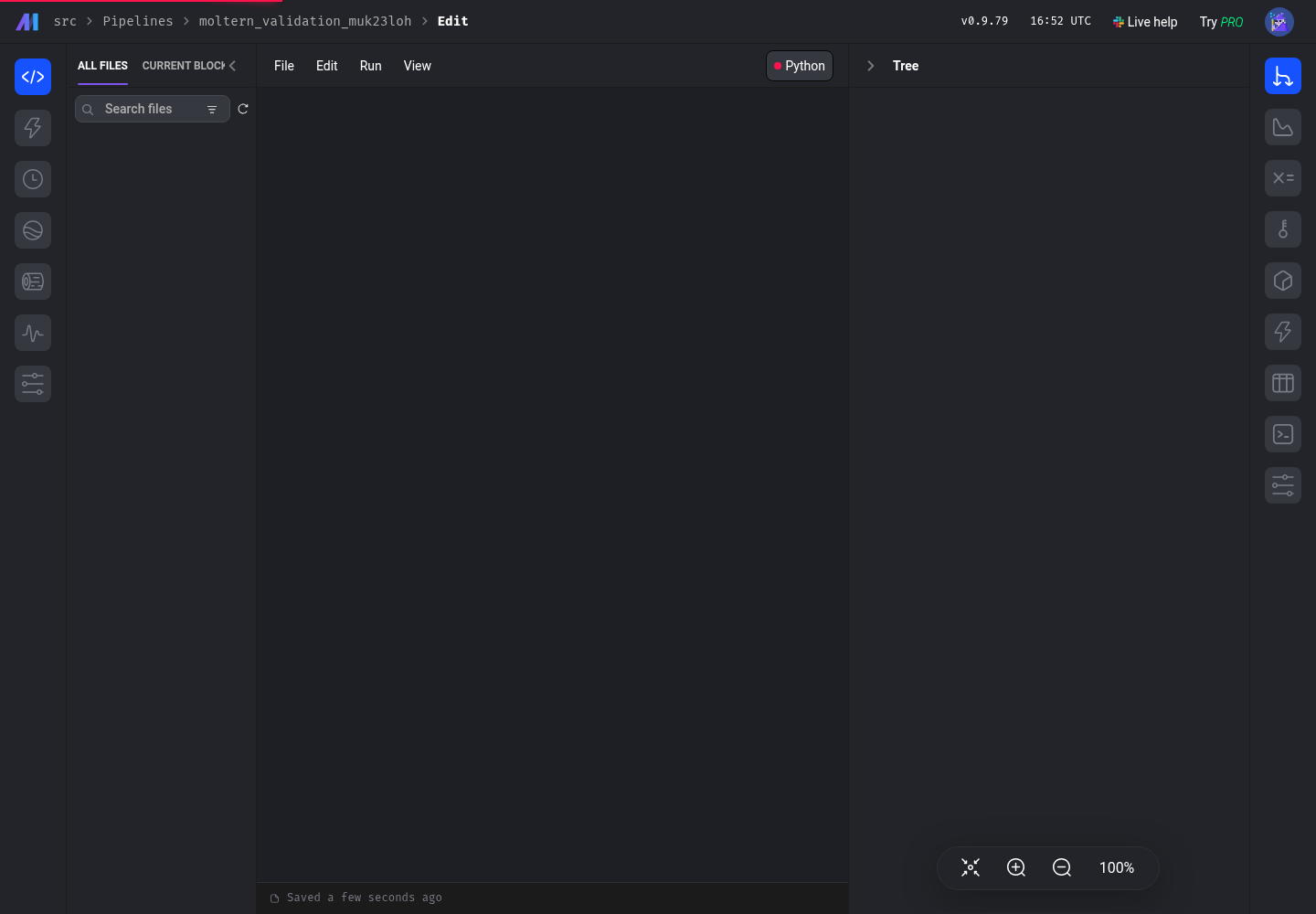Open terminal icon on right sidebar
The image size is (1316, 914).
pos(1283,434)
